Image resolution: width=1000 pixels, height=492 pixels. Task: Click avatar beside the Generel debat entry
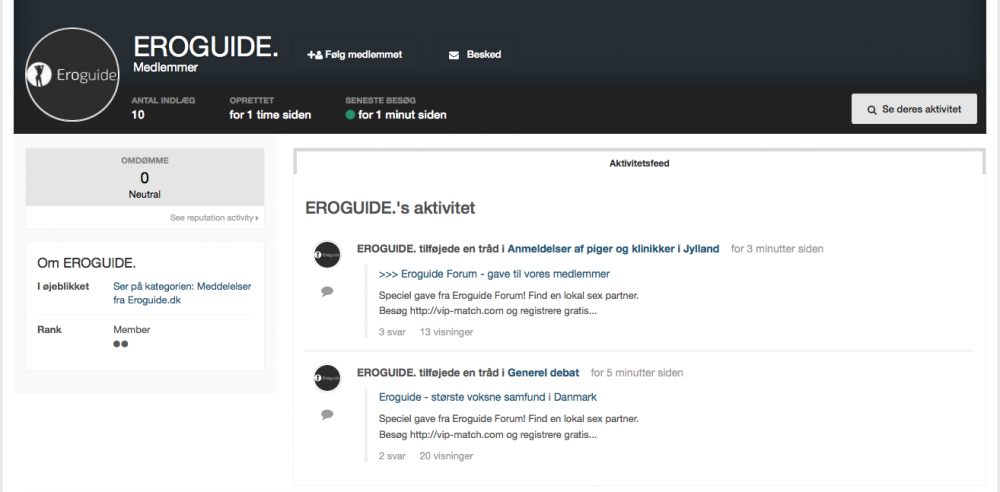pyautogui.click(x=327, y=378)
